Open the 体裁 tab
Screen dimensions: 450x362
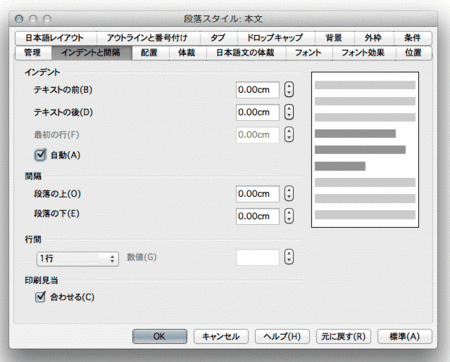[x=187, y=53]
